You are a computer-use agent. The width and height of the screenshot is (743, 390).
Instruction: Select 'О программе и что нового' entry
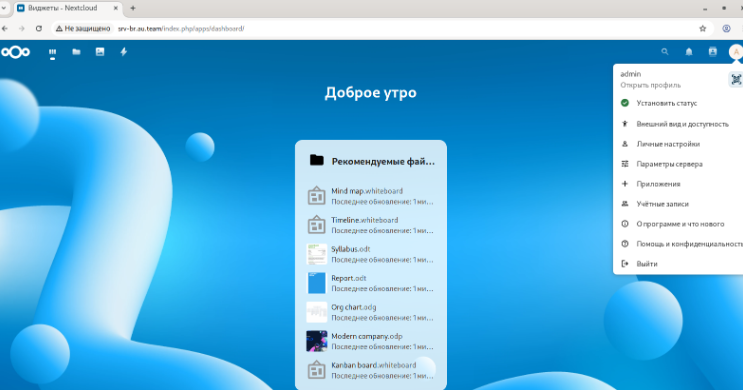click(678, 224)
